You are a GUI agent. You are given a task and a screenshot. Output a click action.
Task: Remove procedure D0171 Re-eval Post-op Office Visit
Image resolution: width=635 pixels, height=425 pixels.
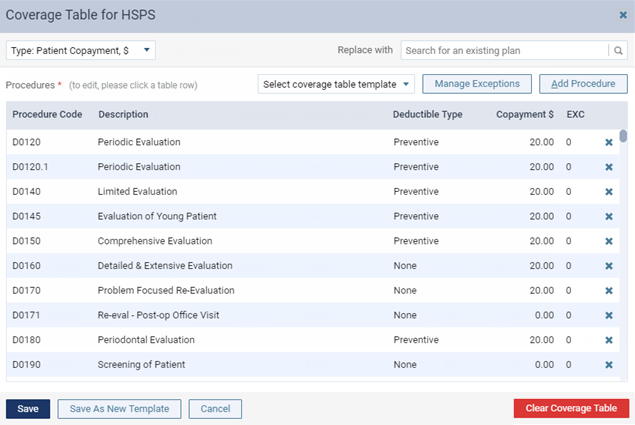point(609,315)
